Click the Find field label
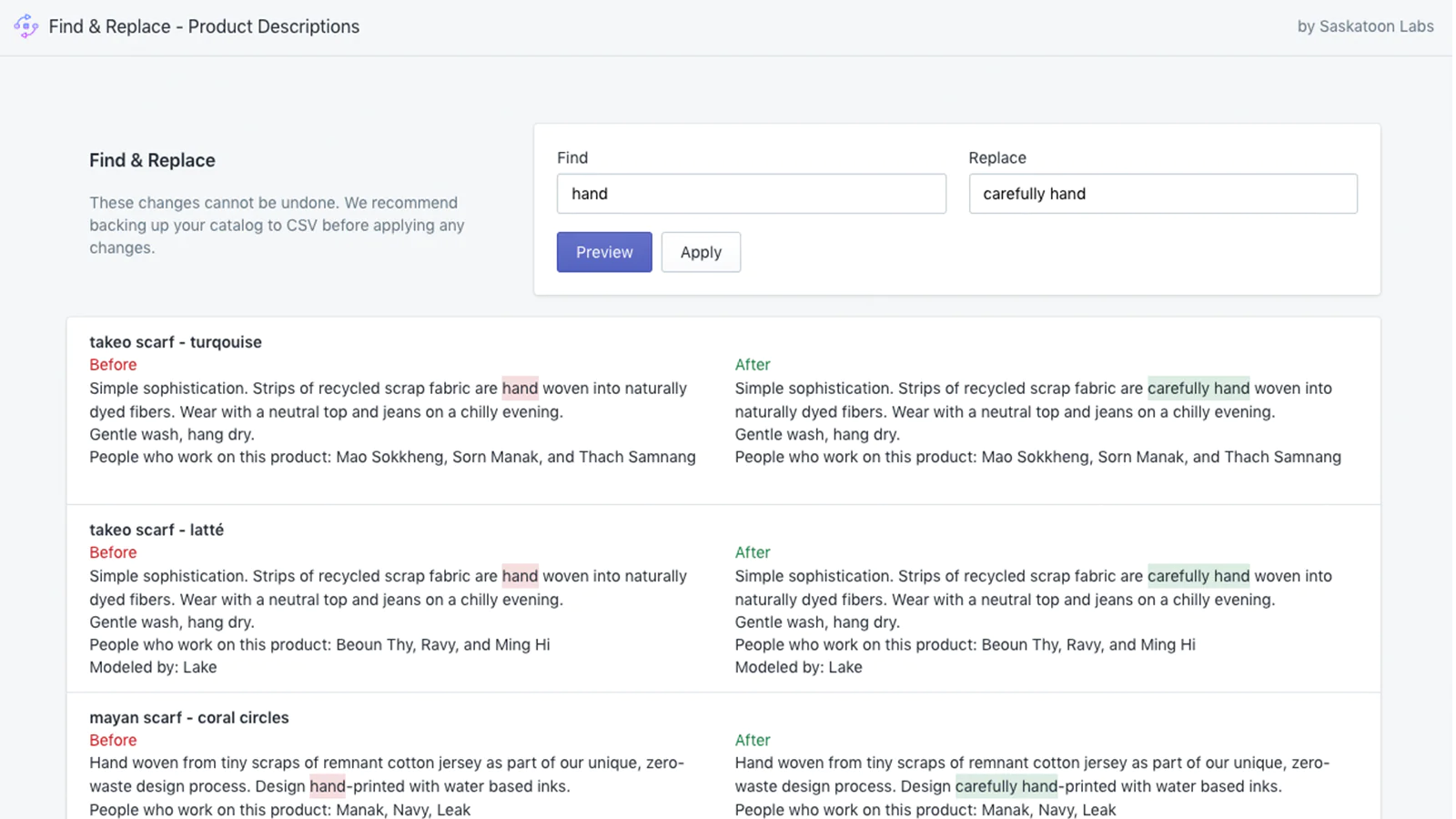 tap(572, 157)
